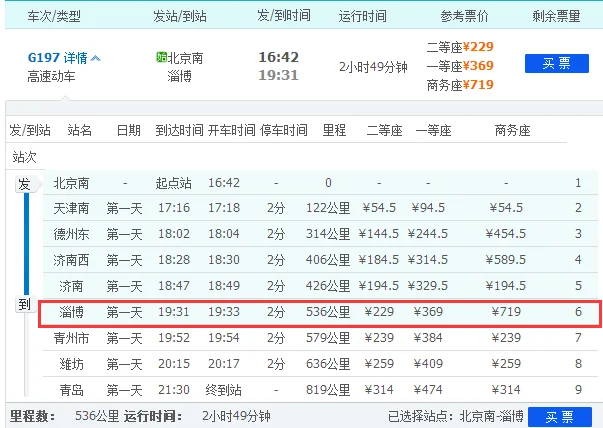Select the 青州市 station name

click(72, 338)
